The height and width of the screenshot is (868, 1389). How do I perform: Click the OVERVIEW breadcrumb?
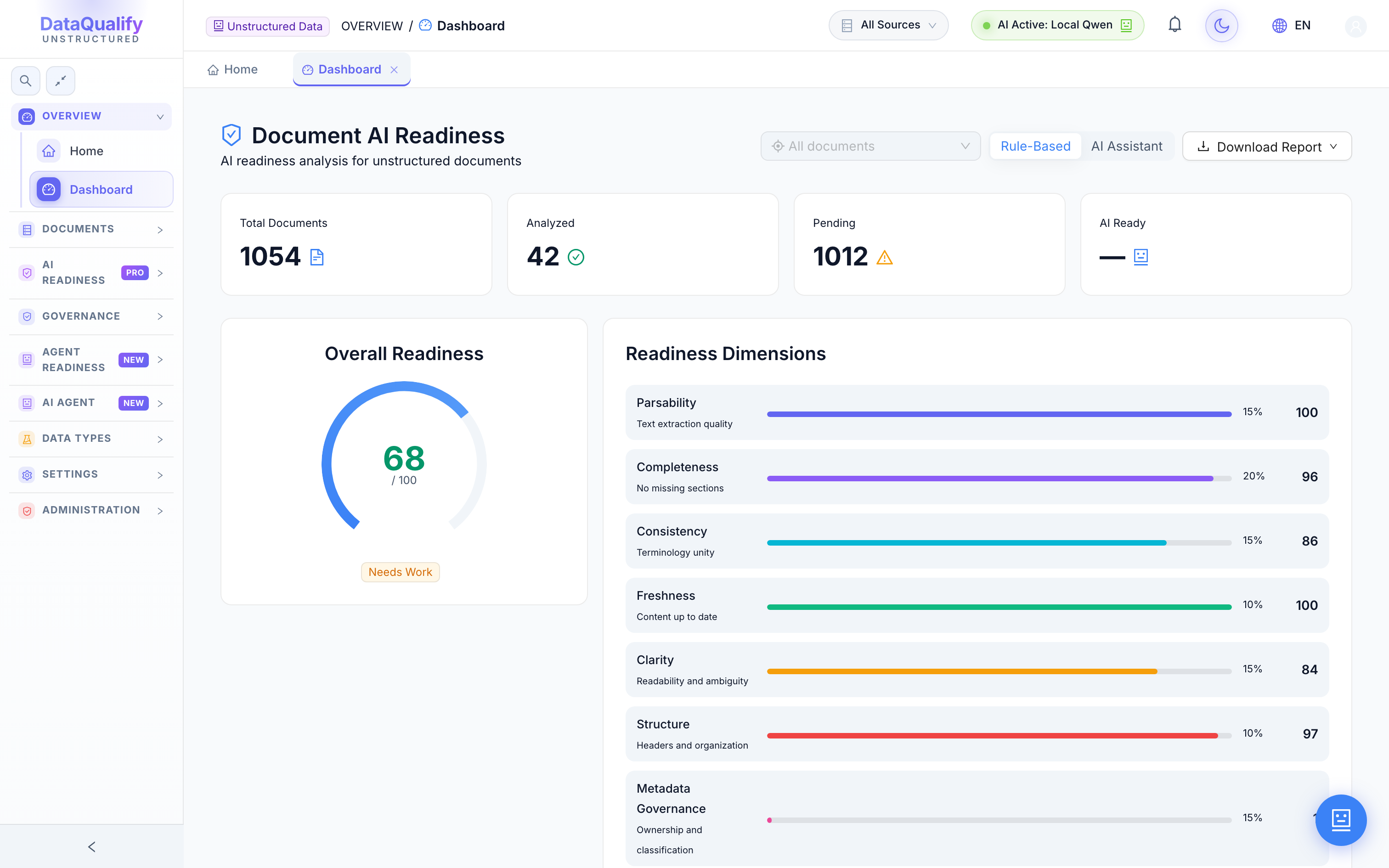click(372, 26)
